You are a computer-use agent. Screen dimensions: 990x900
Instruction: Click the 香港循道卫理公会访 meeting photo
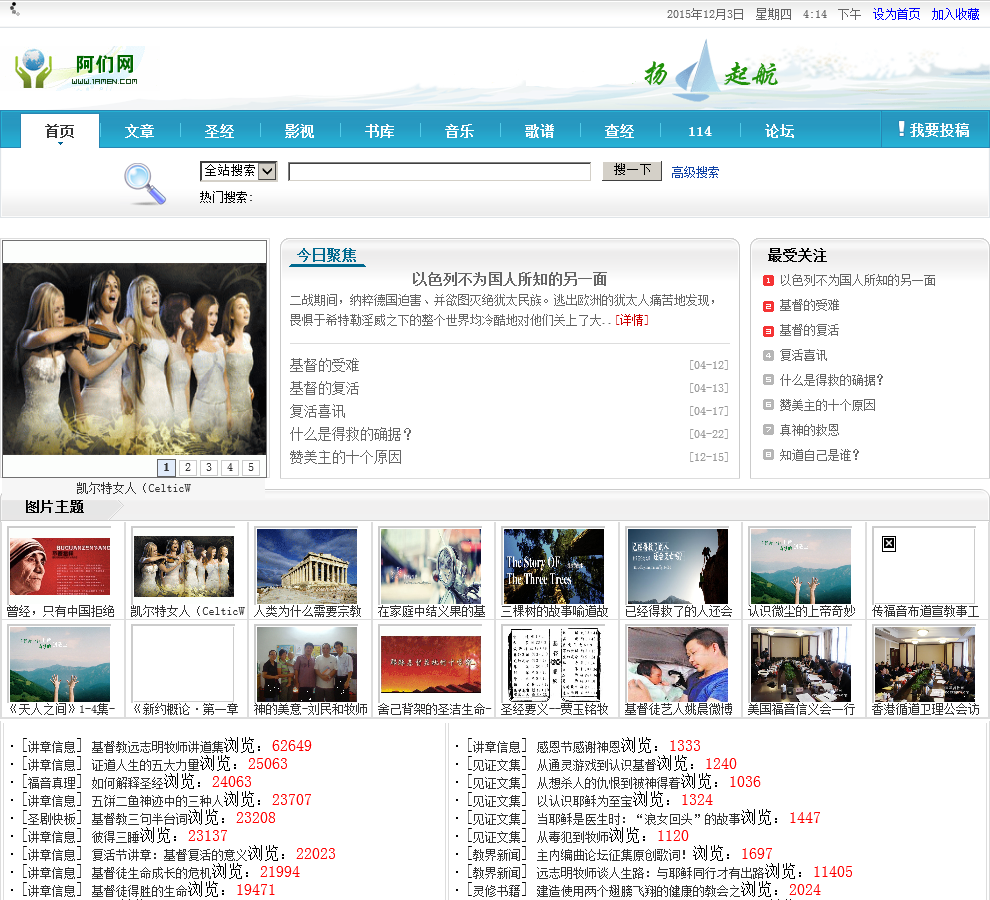924,664
